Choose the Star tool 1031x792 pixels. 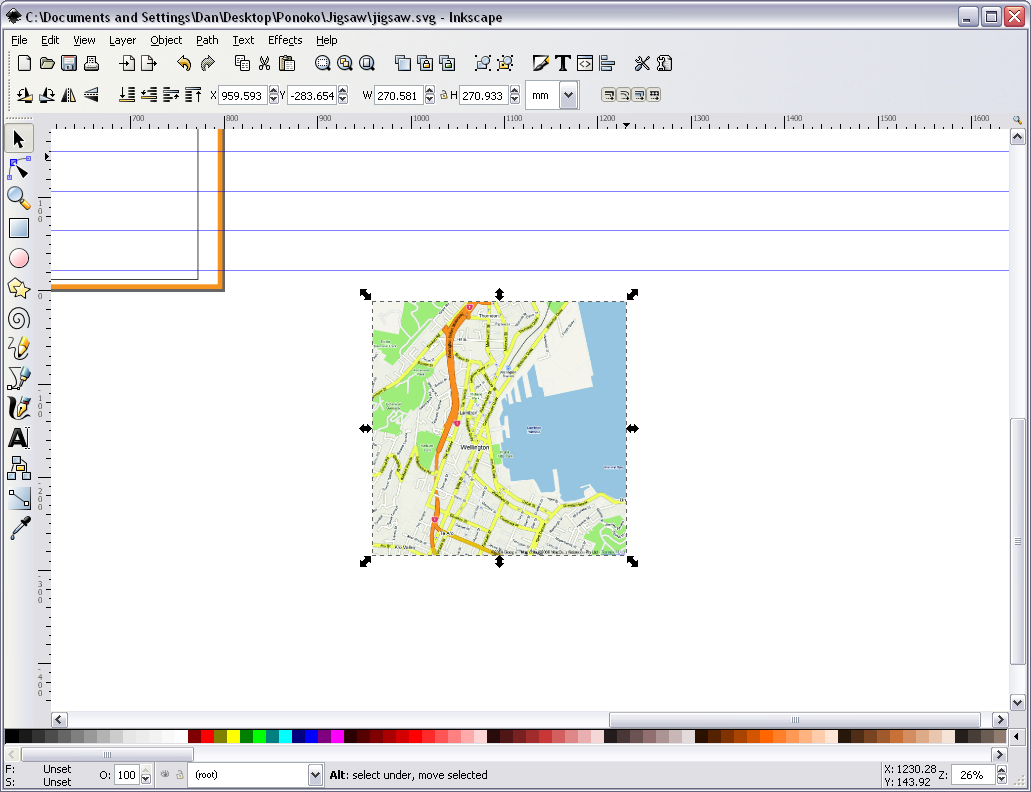point(18,288)
